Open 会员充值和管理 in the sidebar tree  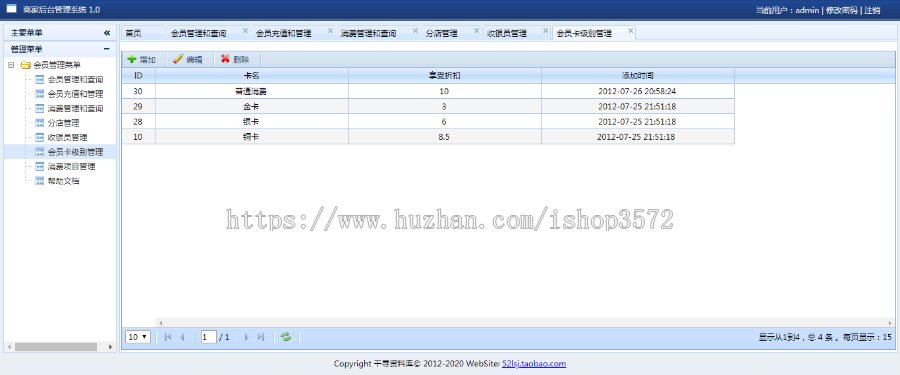pos(75,94)
